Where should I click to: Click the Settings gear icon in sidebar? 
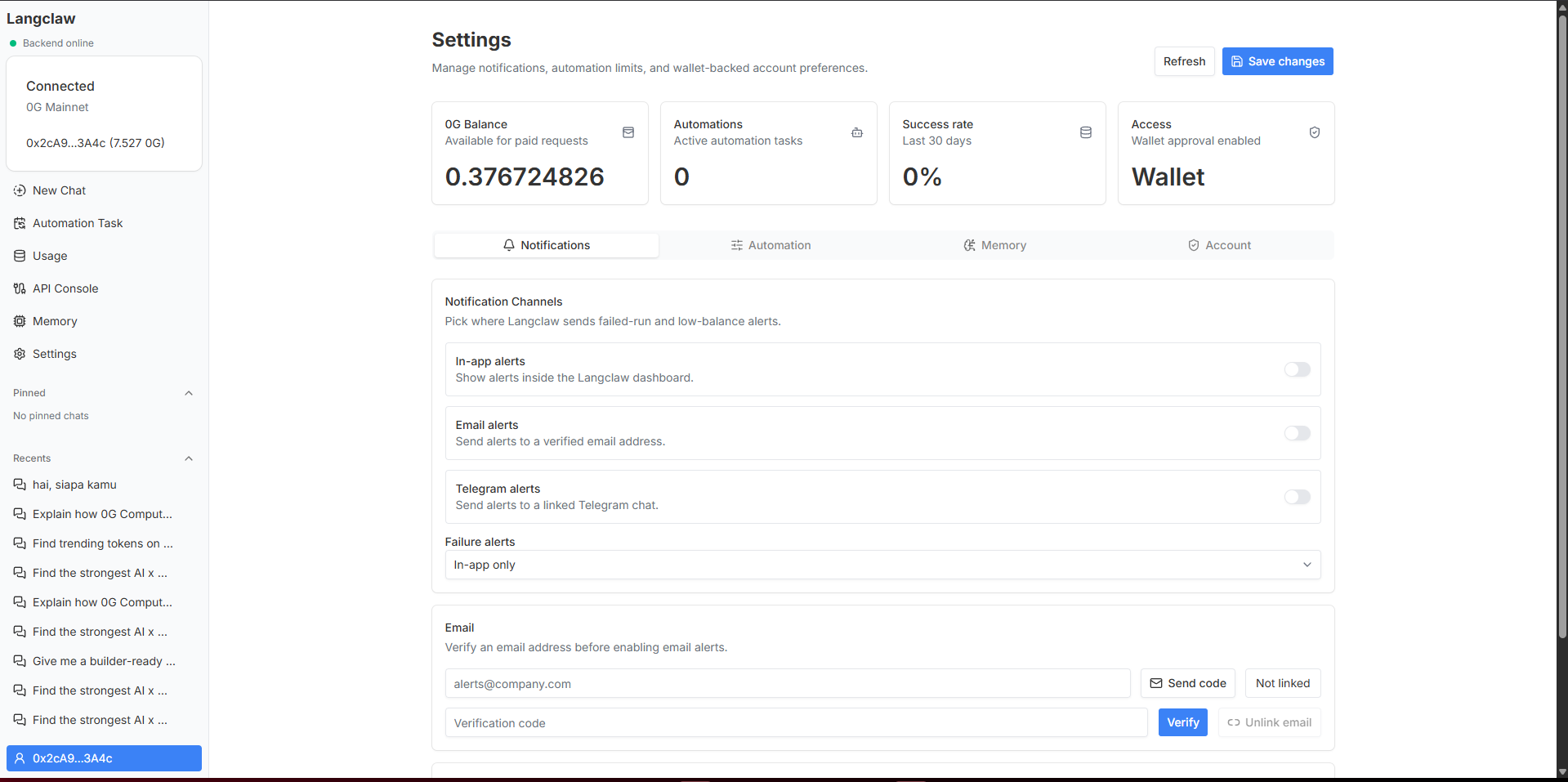(20, 354)
